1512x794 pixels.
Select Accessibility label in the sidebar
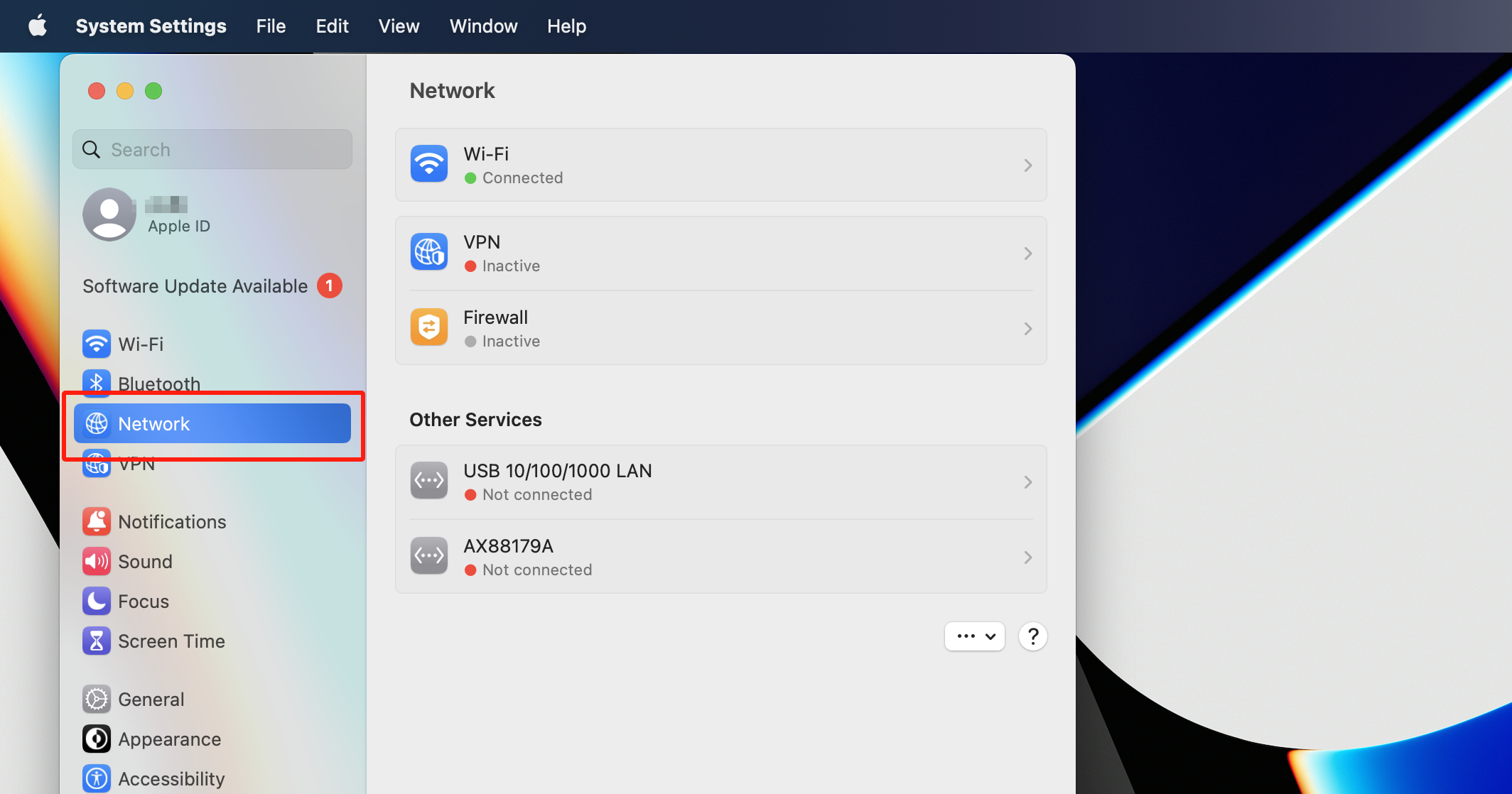(171, 779)
